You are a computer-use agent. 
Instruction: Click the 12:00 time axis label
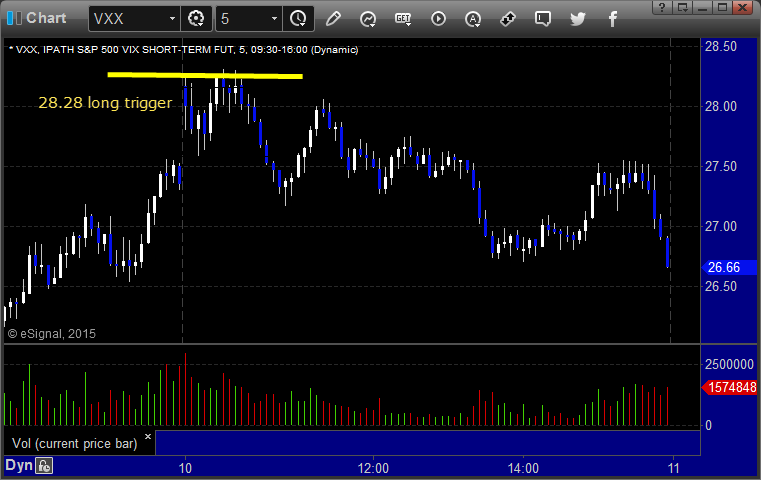(x=373, y=468)
